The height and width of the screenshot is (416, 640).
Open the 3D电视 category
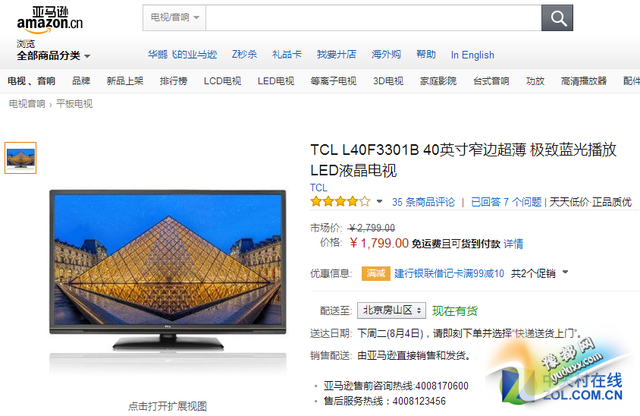[388, 81]
